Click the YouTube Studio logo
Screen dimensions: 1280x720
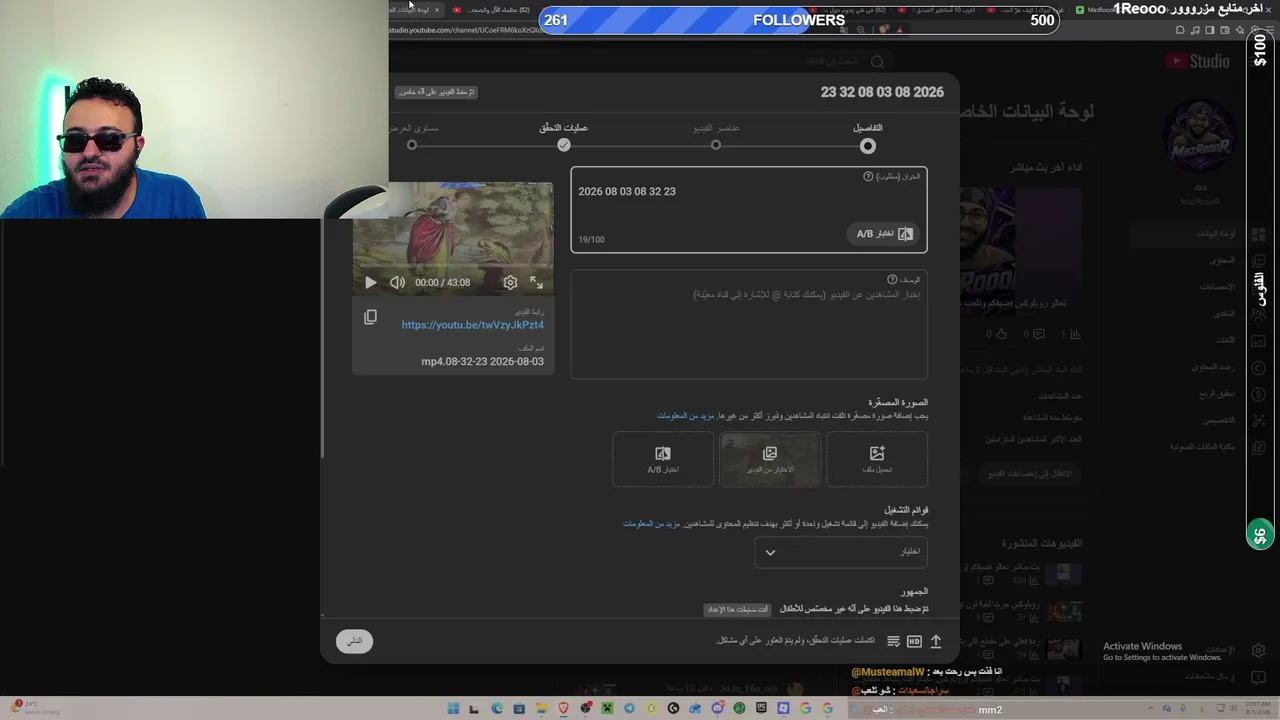[x=1197, y=61]
